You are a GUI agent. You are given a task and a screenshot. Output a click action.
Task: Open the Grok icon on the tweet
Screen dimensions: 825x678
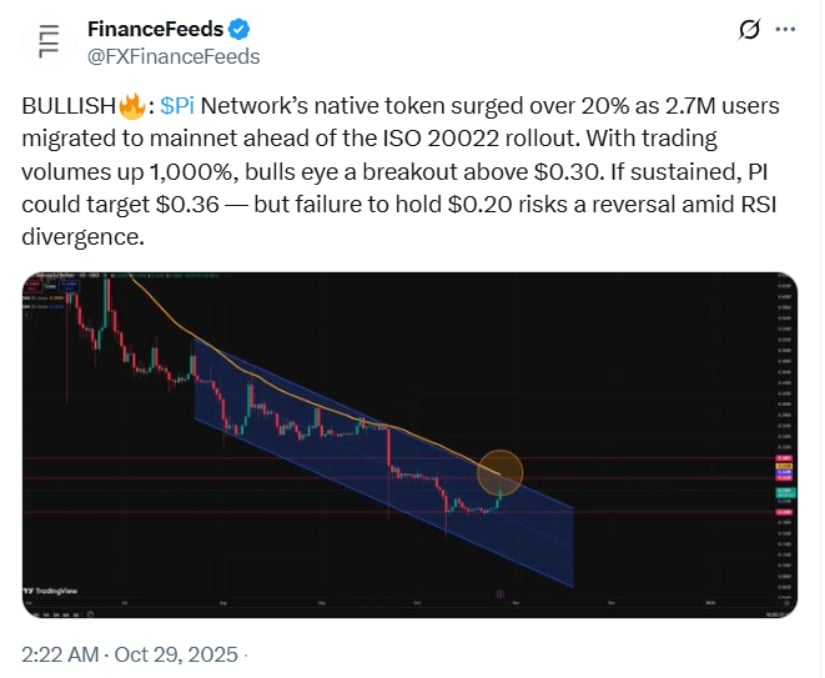[x=748, y=31]
